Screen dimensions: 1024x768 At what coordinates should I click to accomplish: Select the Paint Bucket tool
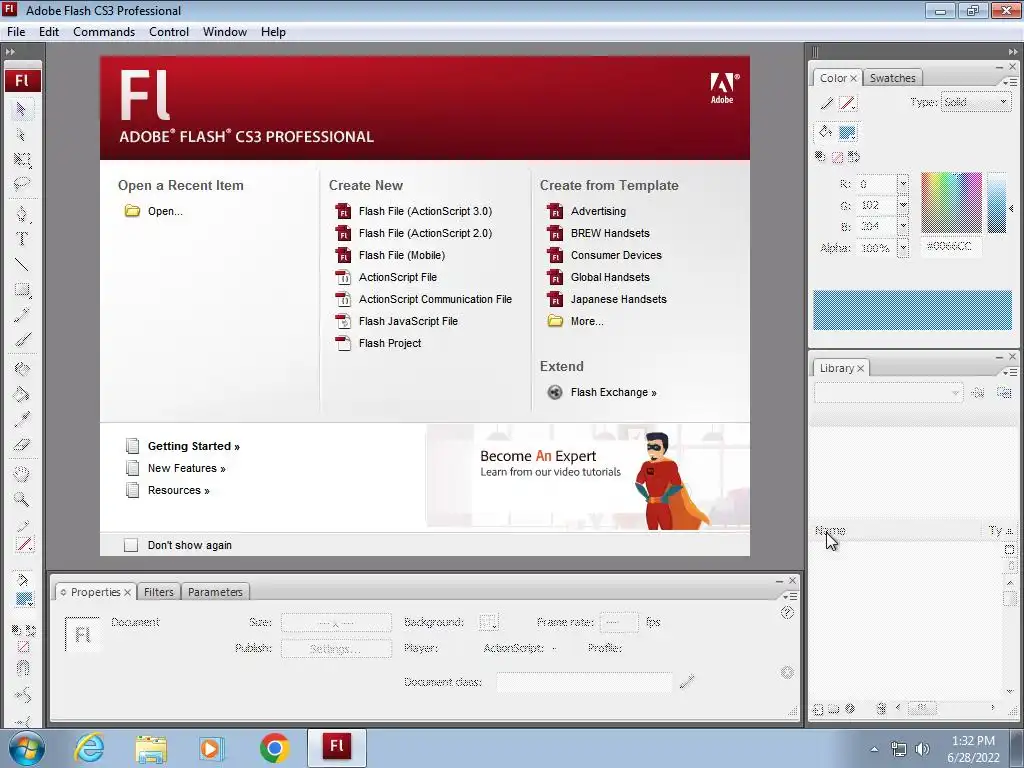(x=22, y=394)
